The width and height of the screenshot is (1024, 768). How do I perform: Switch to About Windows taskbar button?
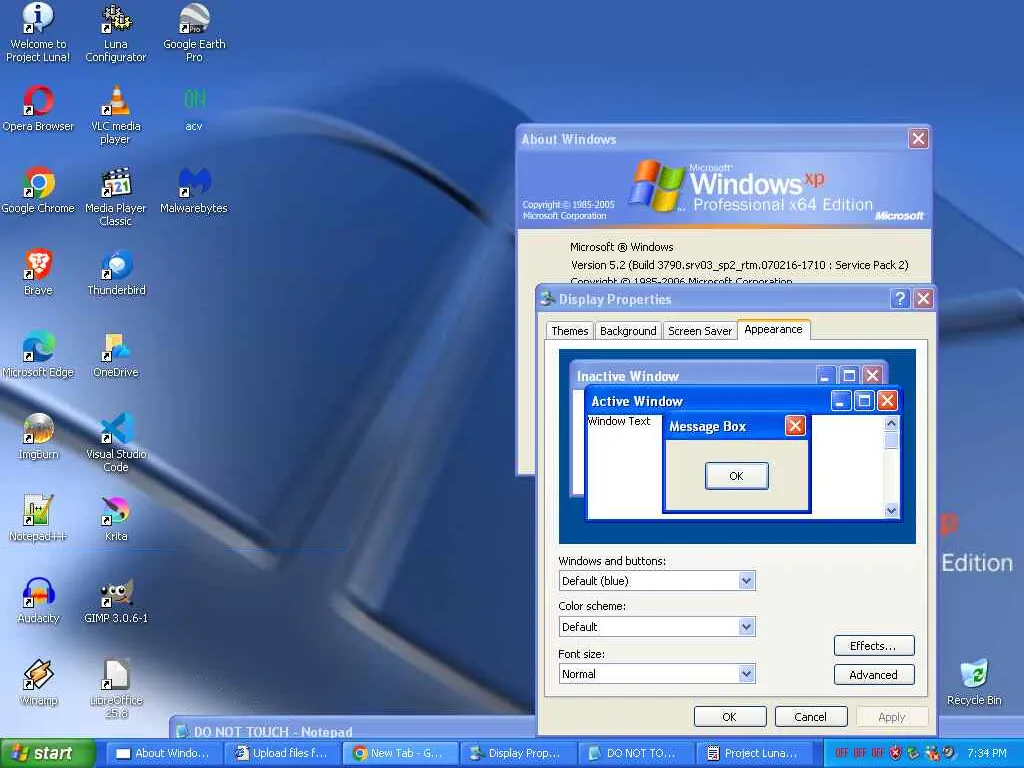coord(163,753)
